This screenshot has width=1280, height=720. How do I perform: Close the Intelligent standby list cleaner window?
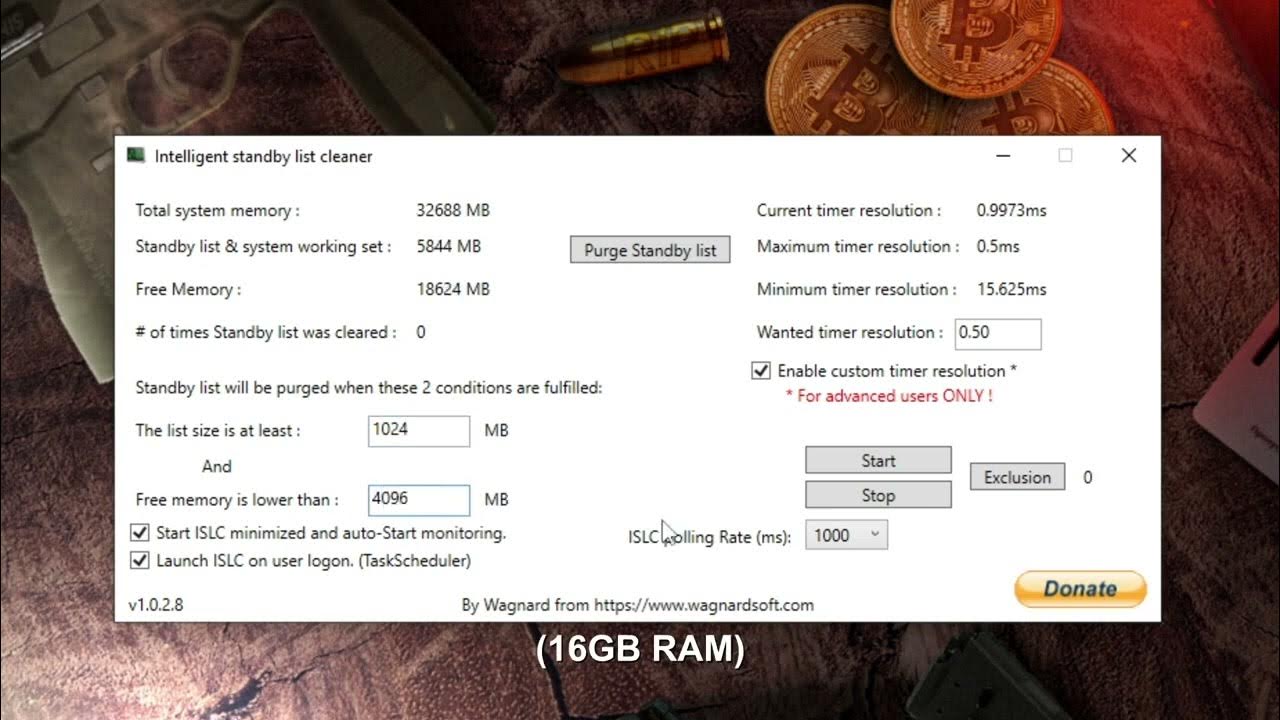tap(1129, 155)
